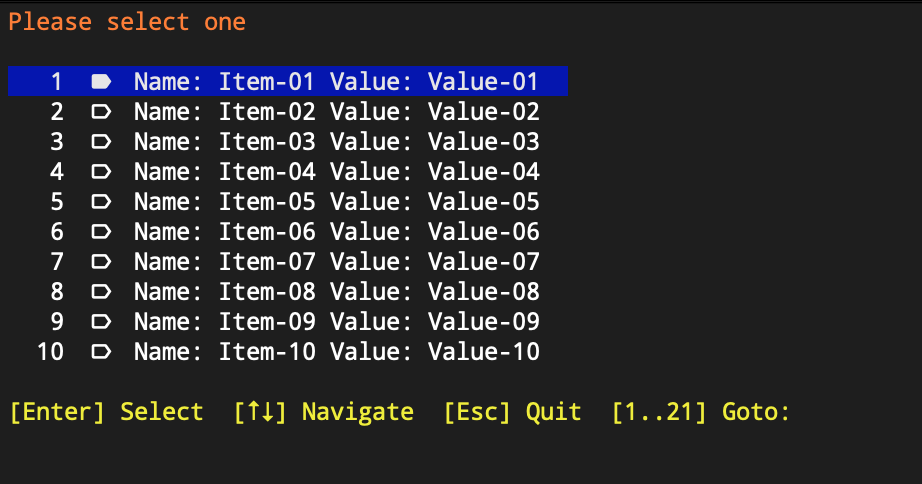922x484 pixels.
Task: Pick list entry number 4
Action: click(288, 171)
